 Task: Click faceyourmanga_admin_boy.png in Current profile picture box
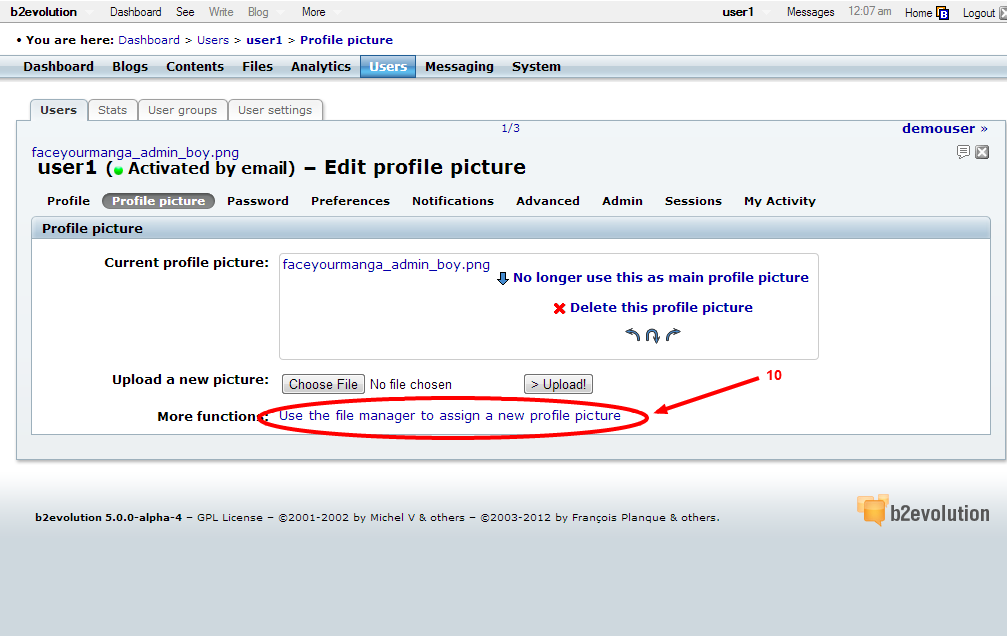point(386,265)
